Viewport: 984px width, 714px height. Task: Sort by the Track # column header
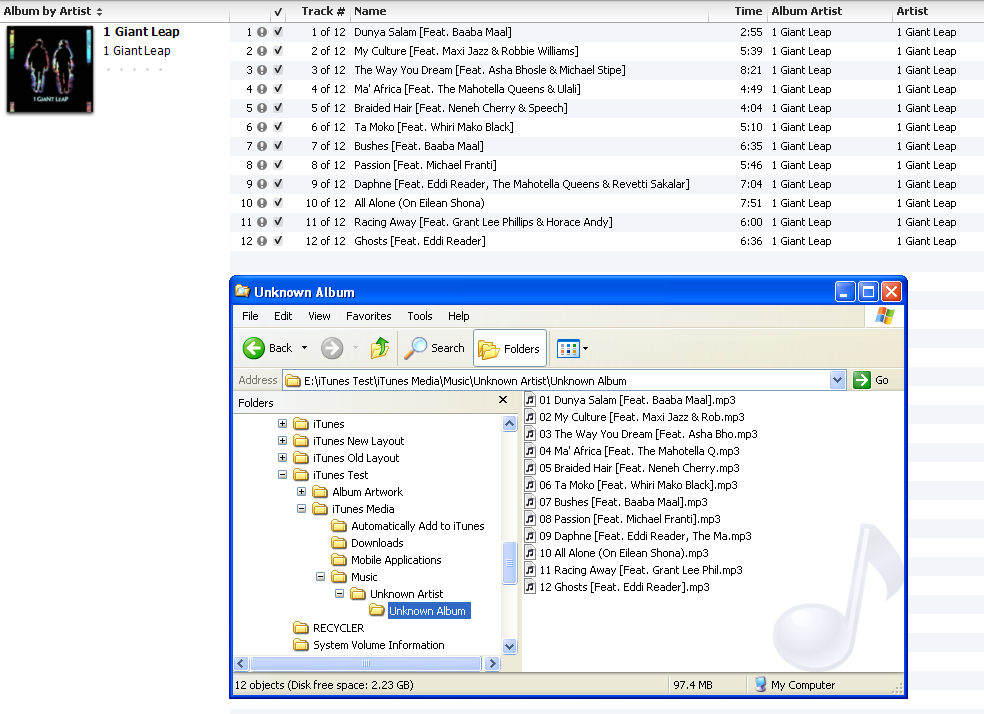pyautogui.click(x=318, y=11)
